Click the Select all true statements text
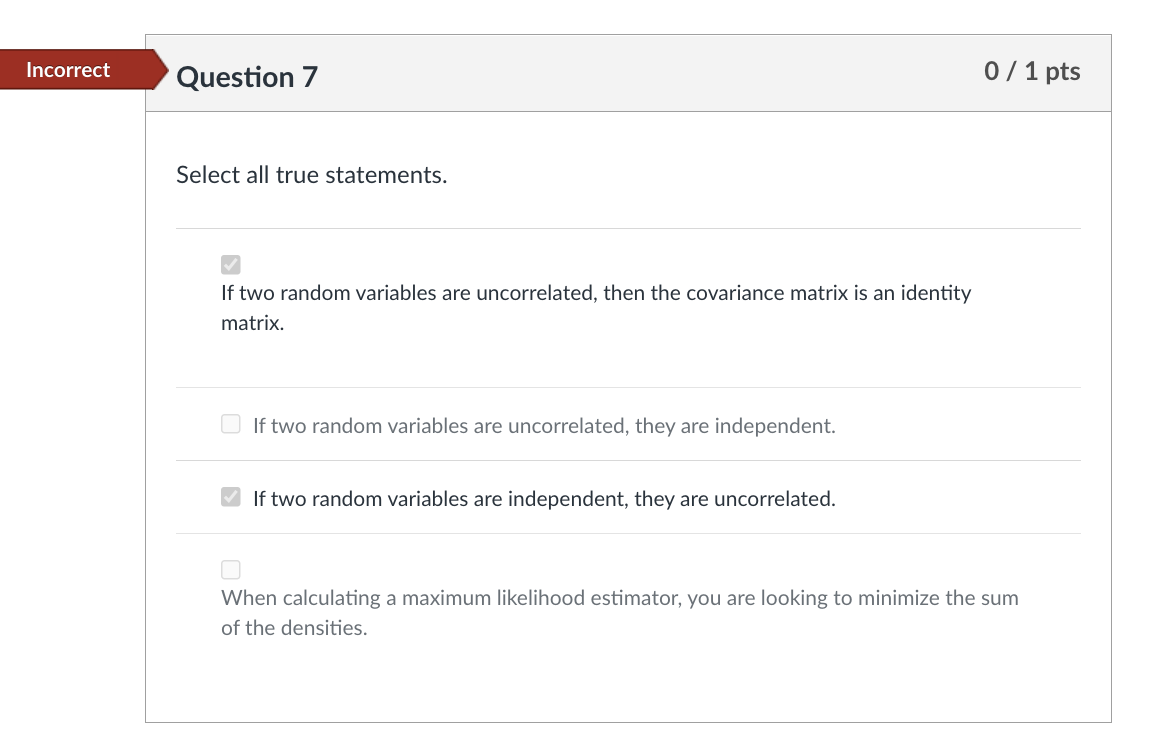 pyautogui.click(x=311, y=175)
